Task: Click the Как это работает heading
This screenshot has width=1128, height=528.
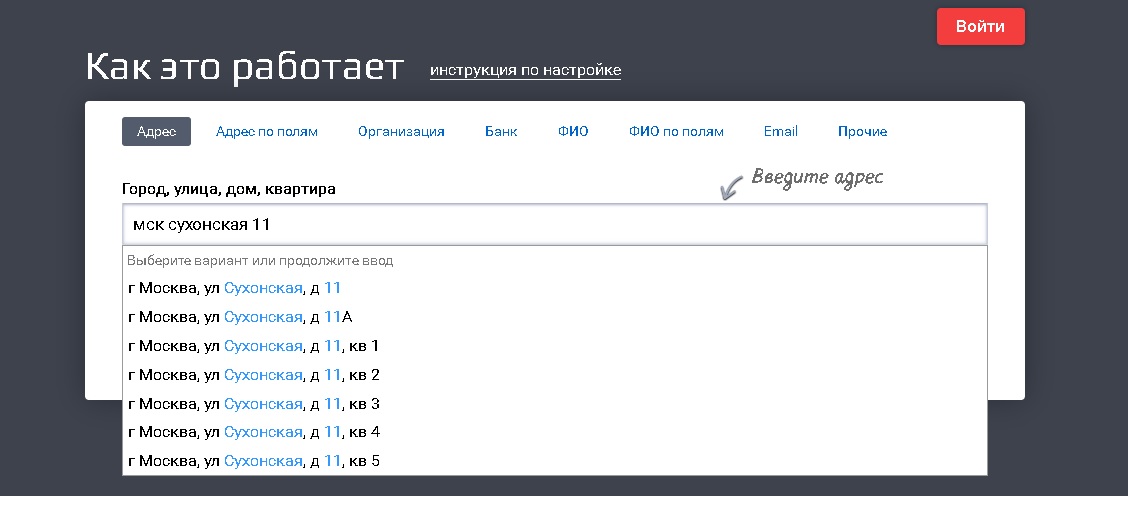Action: (245, 67)
